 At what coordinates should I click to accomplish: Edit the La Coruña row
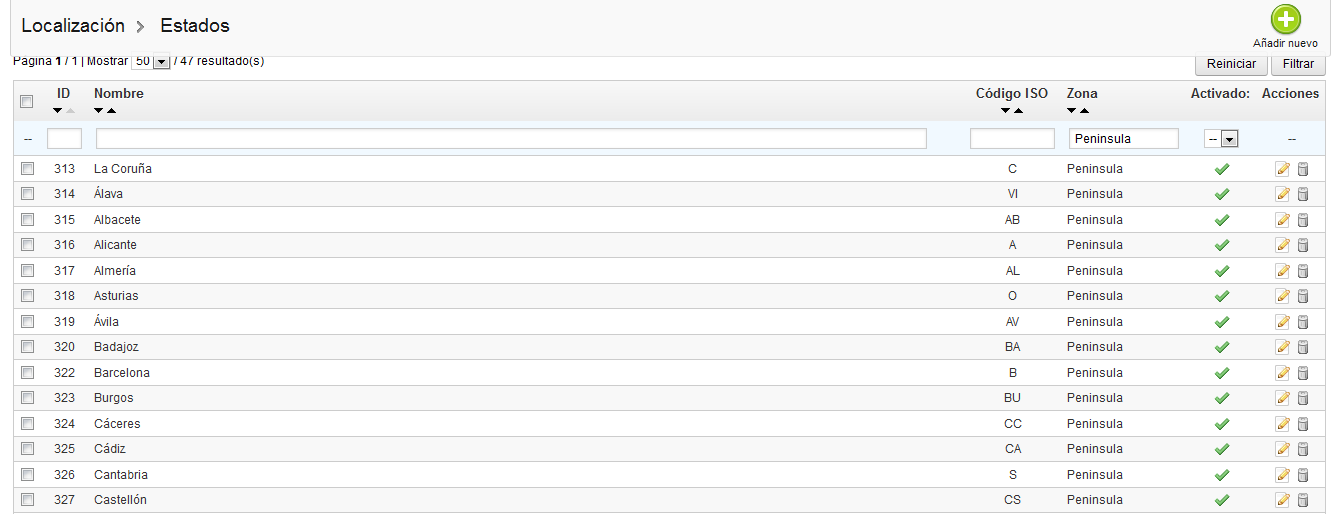tap(1282, 169)
